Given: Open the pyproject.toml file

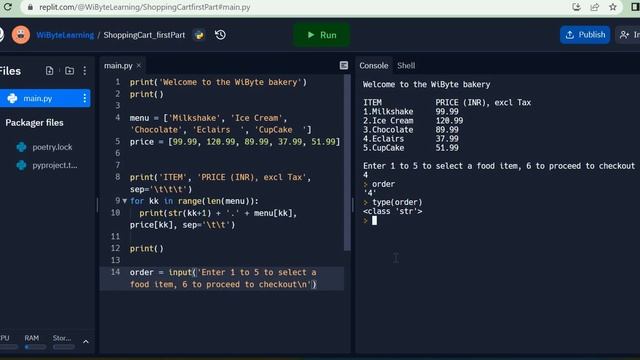Looking at the screenshot, I should (54, 165).
